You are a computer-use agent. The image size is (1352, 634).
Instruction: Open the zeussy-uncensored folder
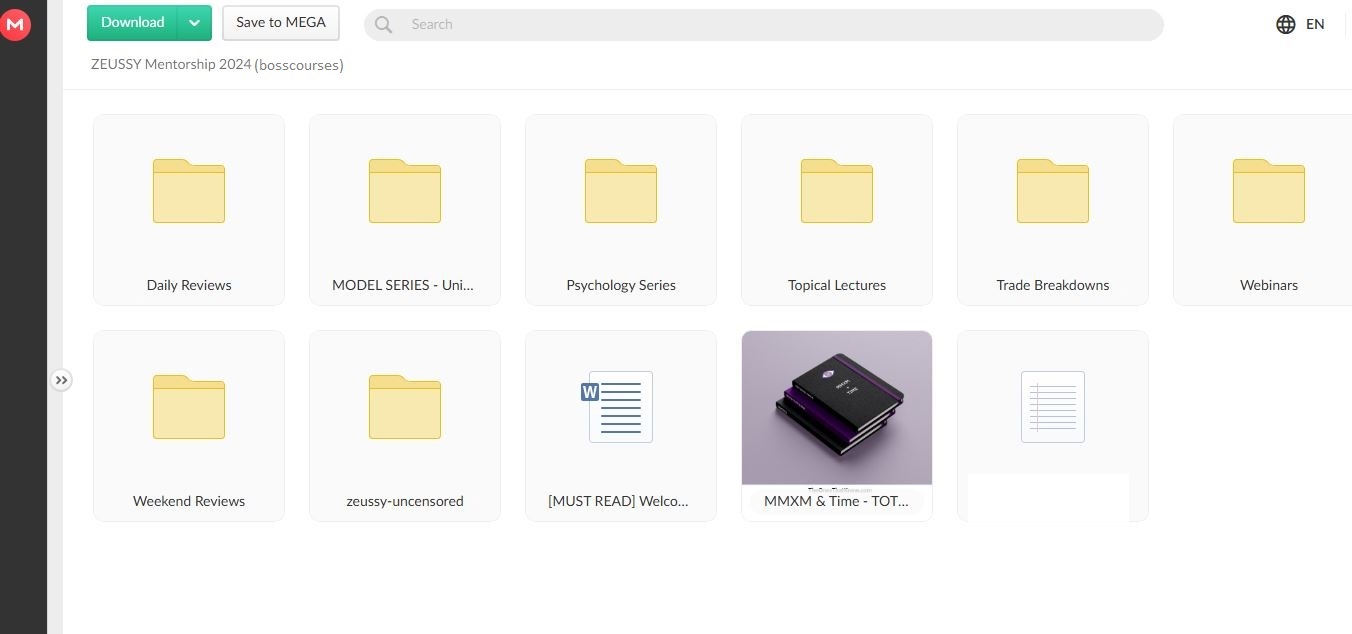point(405,425)
